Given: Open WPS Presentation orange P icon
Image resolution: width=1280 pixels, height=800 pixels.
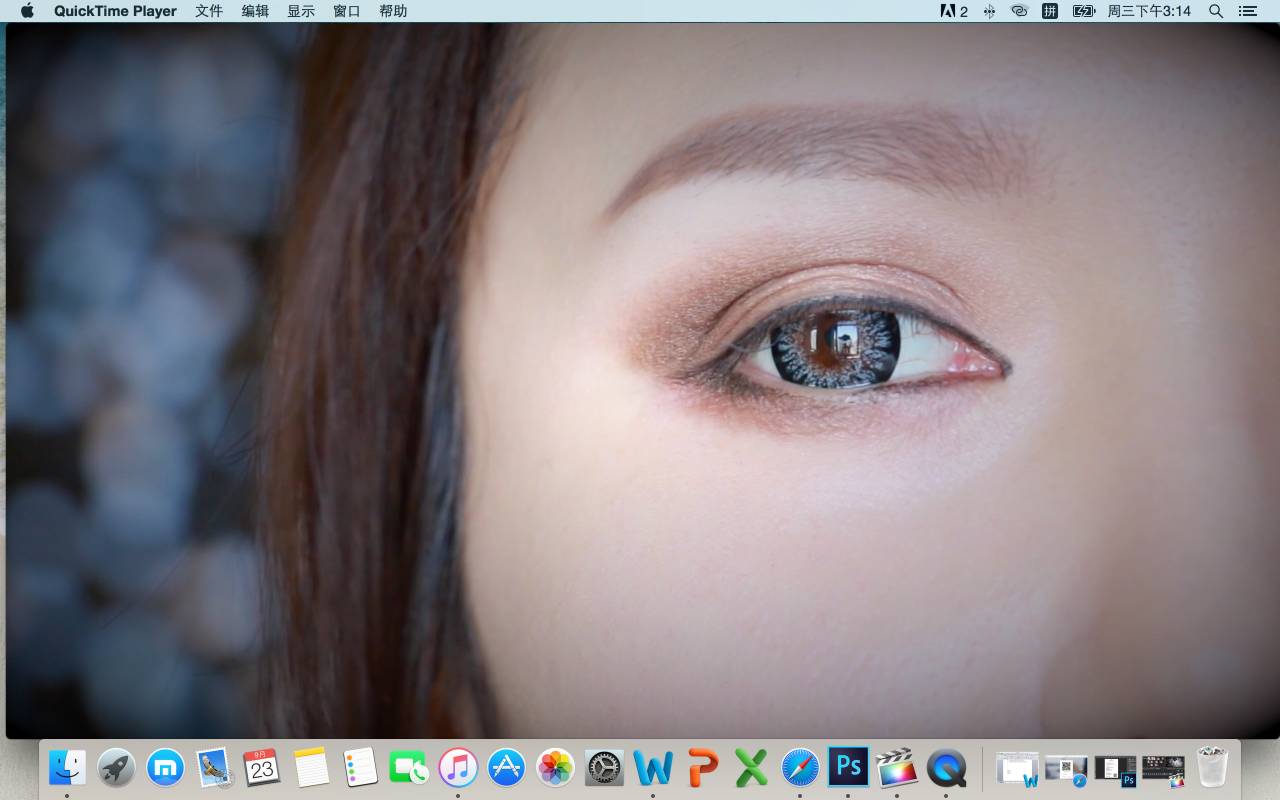Looking at the screenshot, I should pyautogui.click(x=702, y=768).
